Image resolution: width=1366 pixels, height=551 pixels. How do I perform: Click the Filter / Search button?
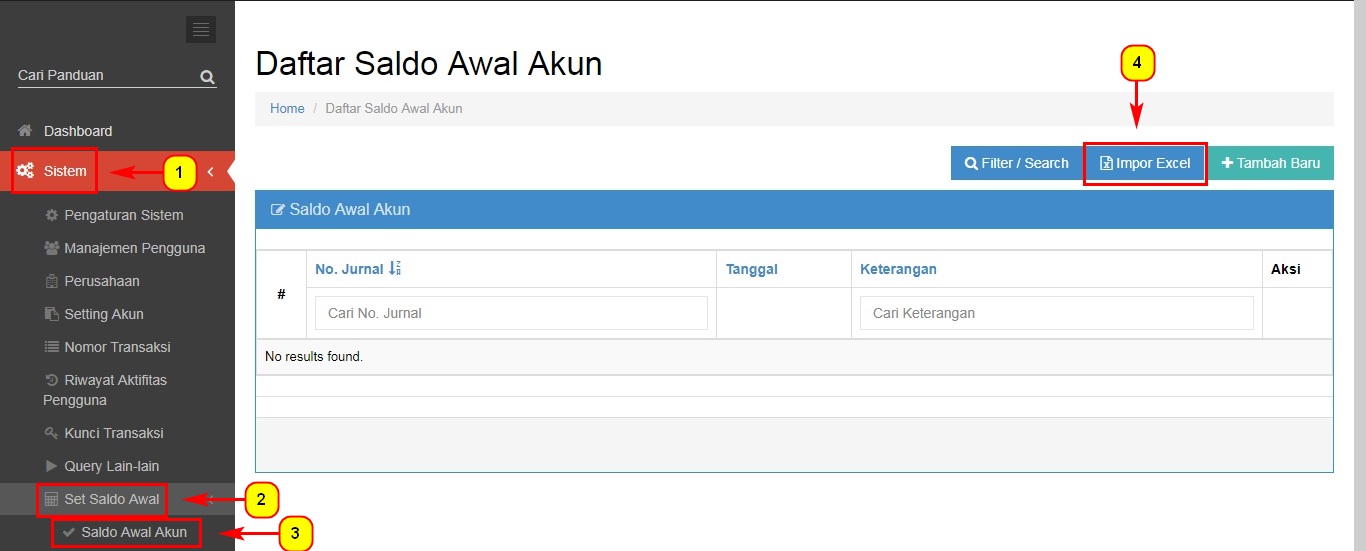point(1016,163)
